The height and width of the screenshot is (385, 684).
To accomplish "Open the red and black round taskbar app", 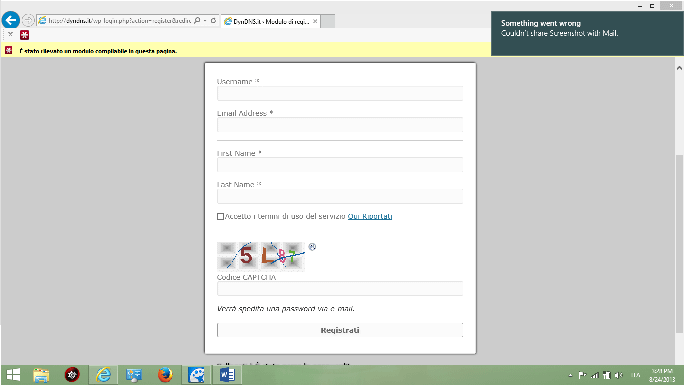I will (x=72, y=375).
